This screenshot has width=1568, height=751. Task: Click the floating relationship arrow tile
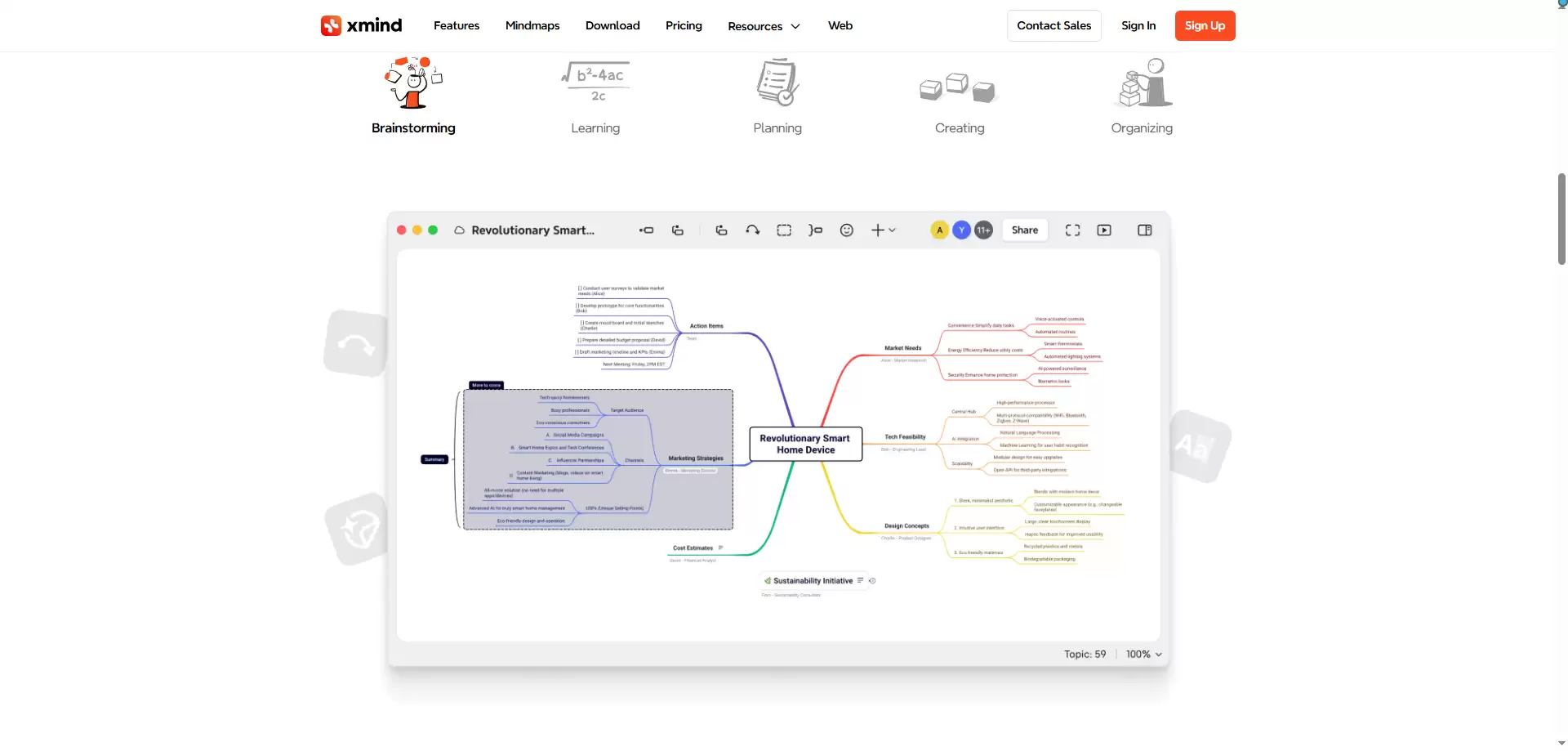tap(356, 344)
